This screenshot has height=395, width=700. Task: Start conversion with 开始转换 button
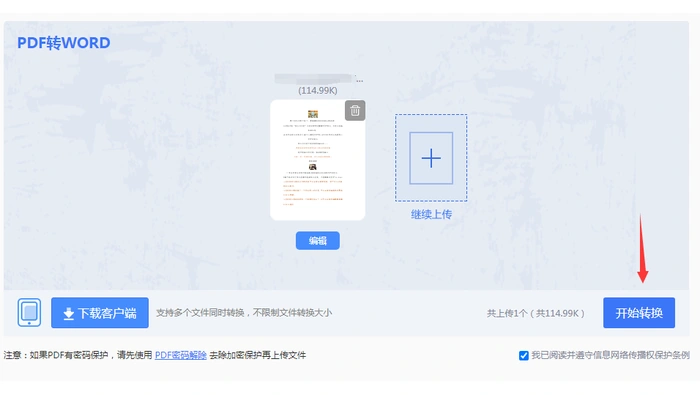coord(639,313)
